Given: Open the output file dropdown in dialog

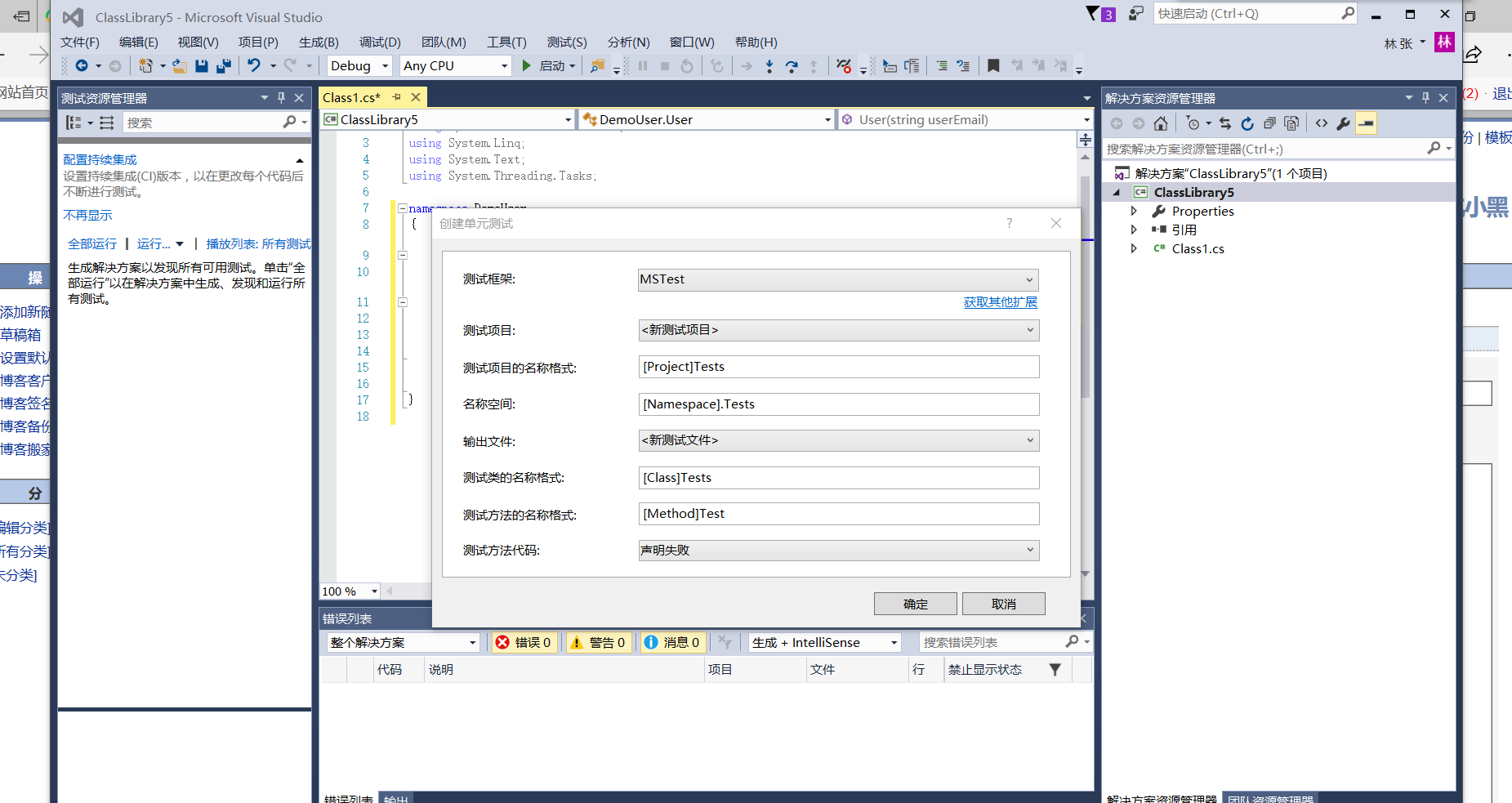Looking at the screenshot, I should [x=838, y=440].
